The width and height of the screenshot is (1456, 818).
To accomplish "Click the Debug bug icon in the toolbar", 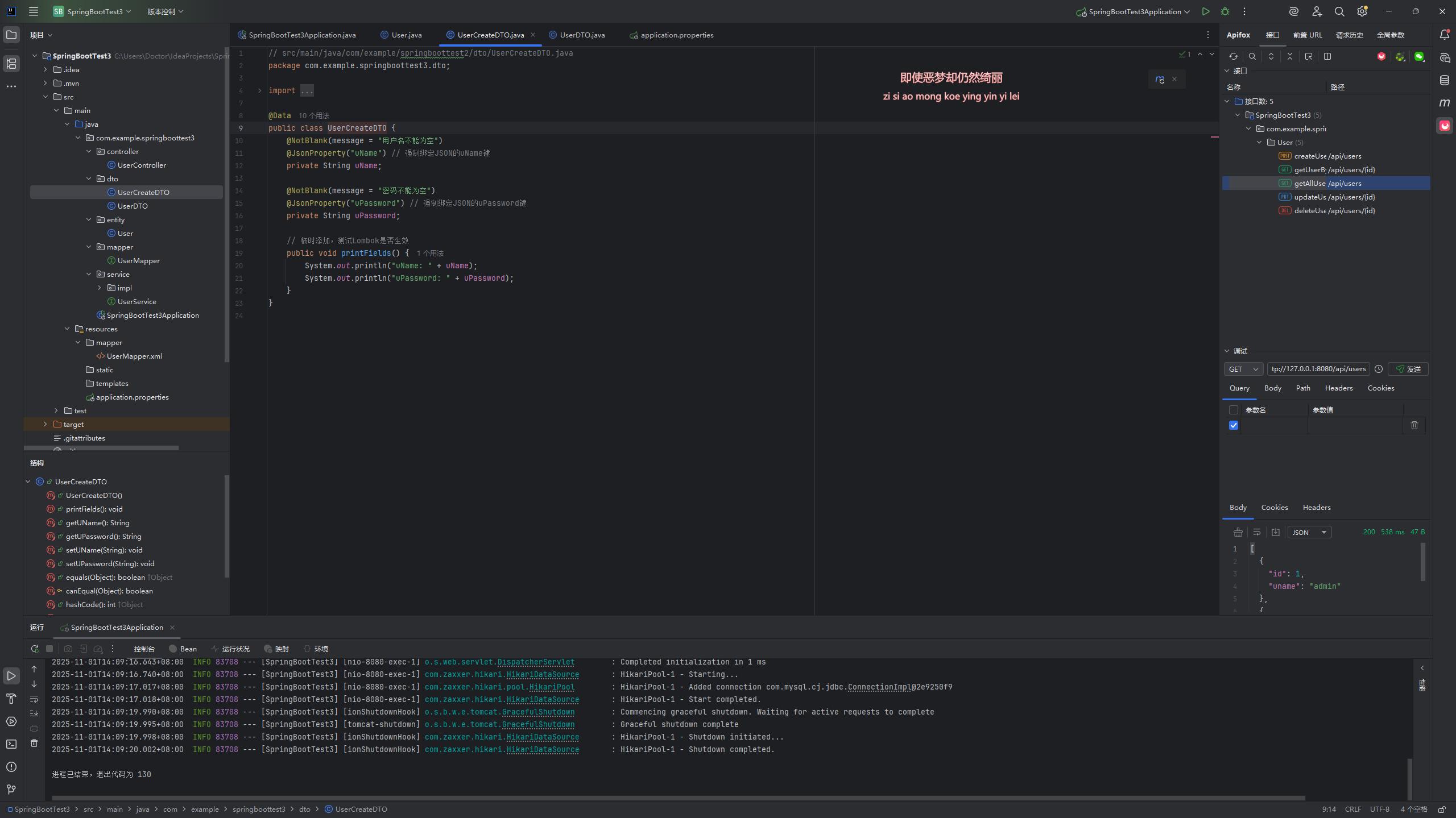I will (1225, 11).
